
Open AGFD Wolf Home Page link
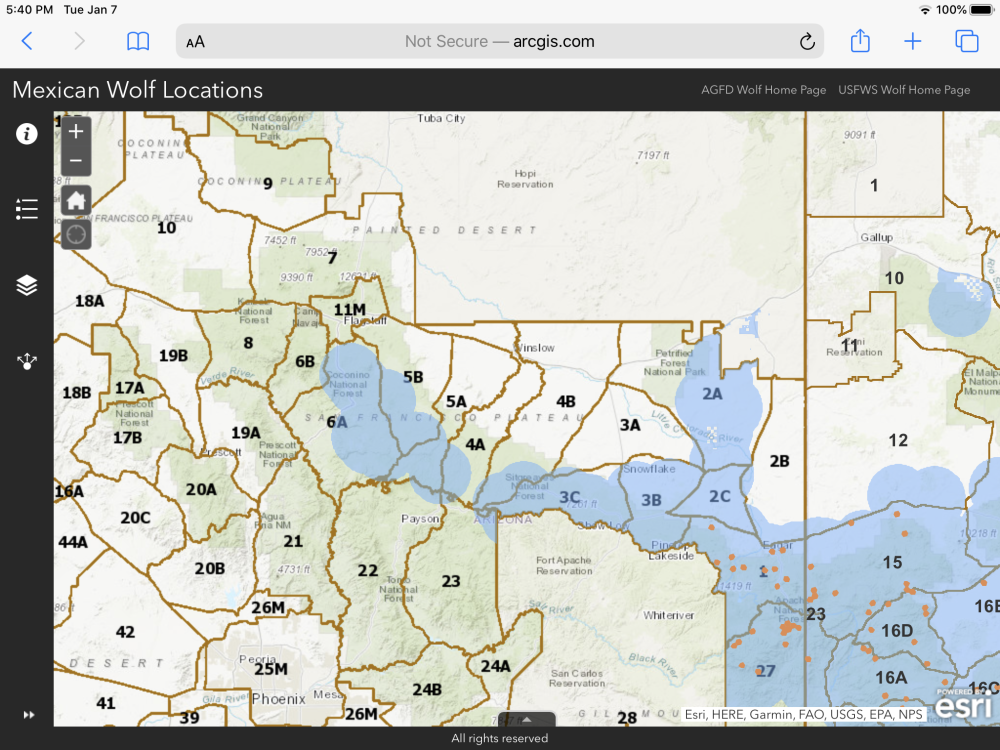763,90
